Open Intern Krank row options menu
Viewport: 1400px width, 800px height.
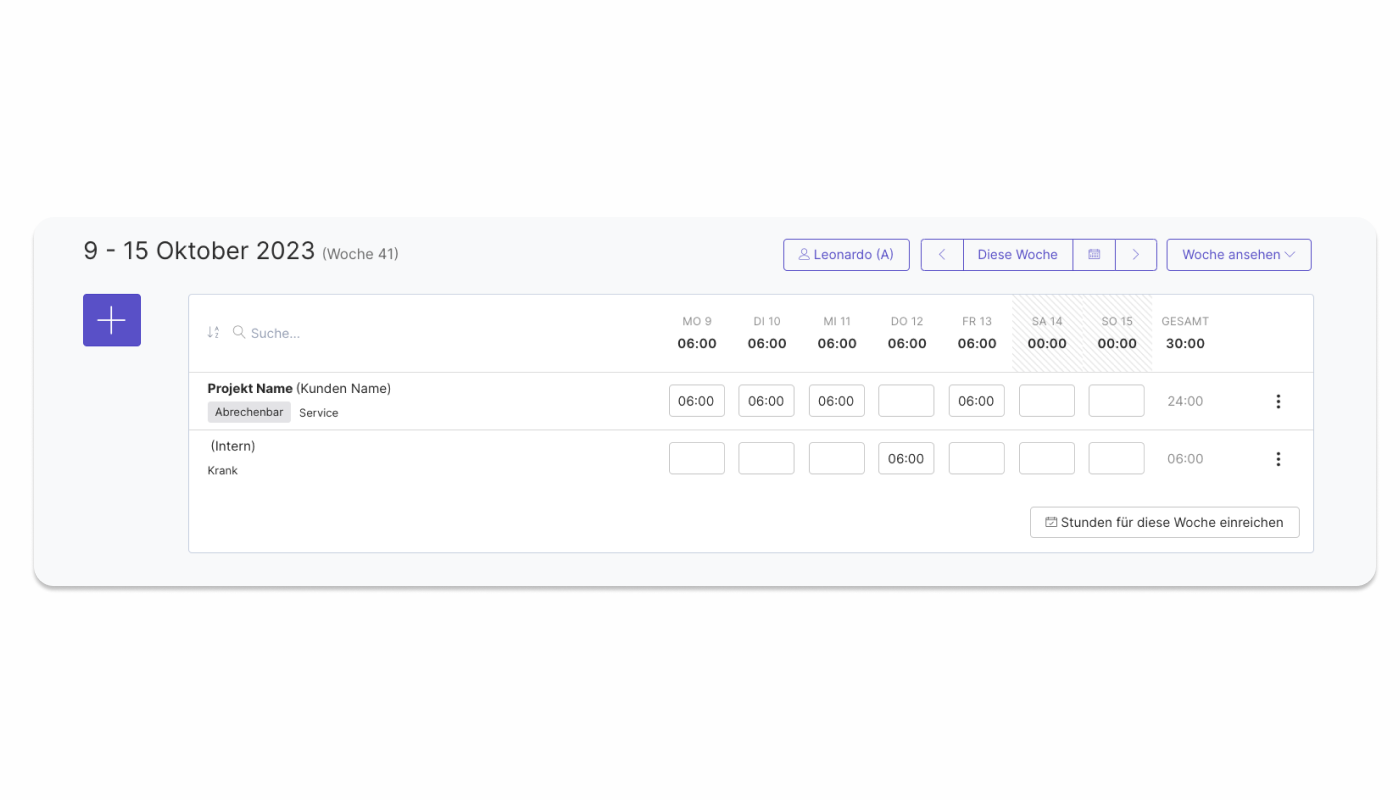(x=1278, y=459)
